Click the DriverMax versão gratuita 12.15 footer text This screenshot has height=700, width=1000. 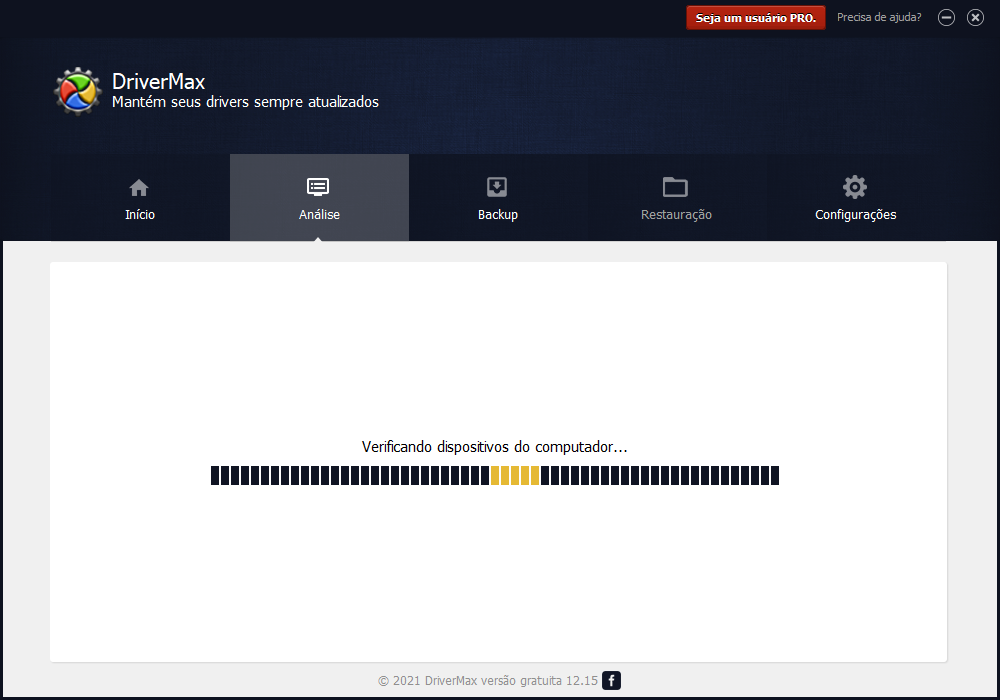pyautogui.click(x=487, y=681)
